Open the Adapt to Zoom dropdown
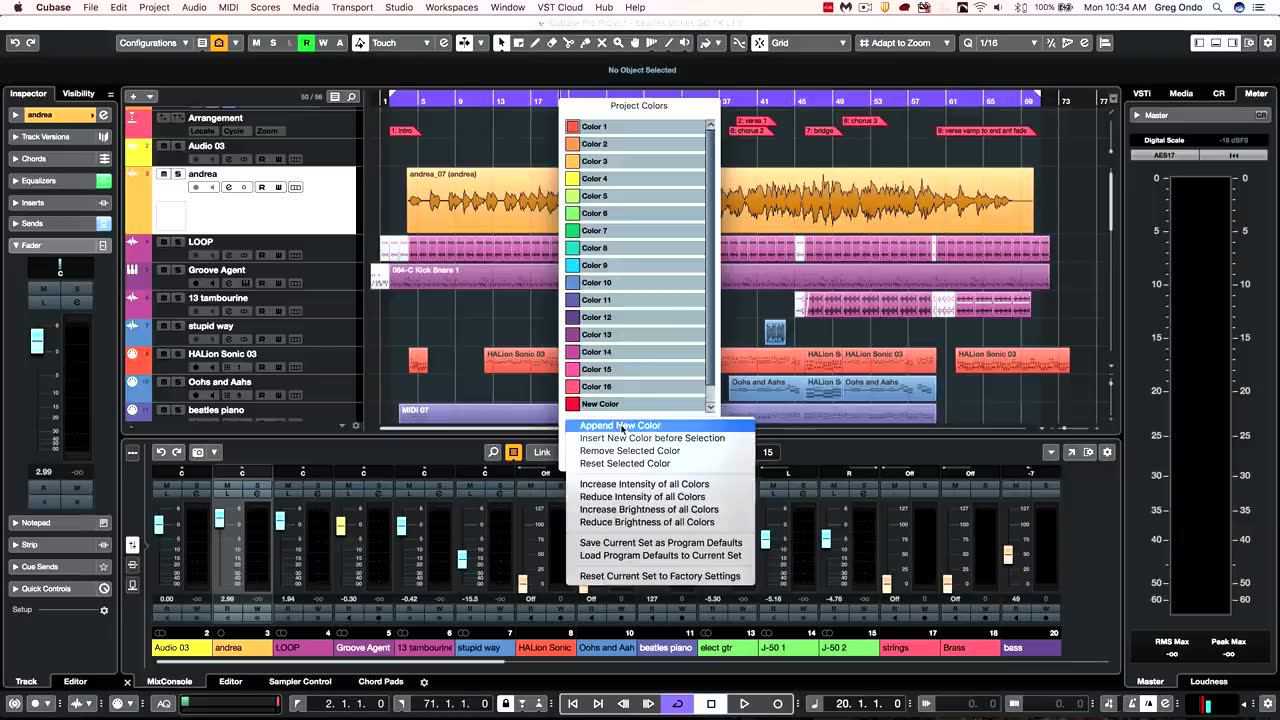Image resolution: width=1280 pixels, height=720 pixels. [x=905, y=43]
